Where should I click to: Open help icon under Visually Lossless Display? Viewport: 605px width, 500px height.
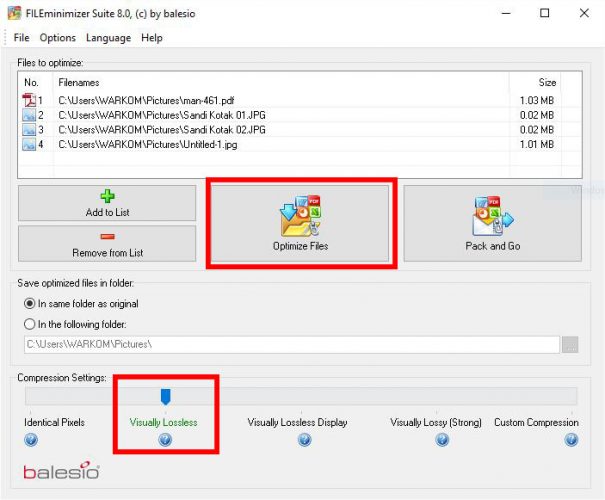[304, 440]
